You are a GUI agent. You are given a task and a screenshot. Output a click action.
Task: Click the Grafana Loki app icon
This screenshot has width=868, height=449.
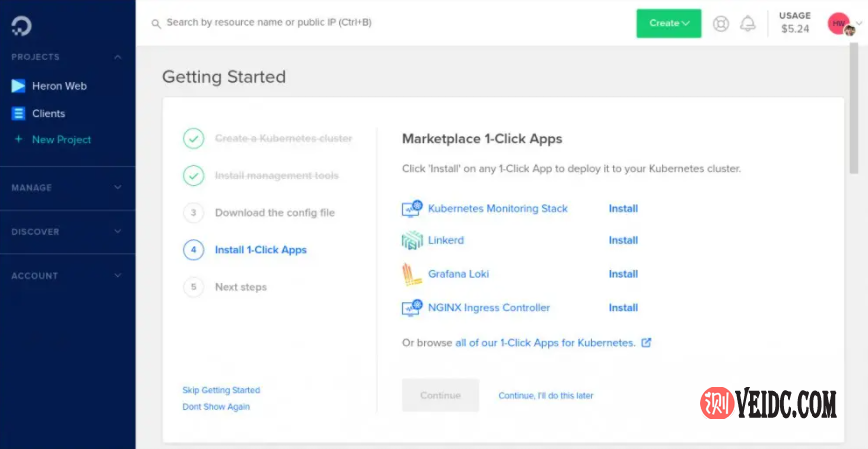click(x=410, y=274)
